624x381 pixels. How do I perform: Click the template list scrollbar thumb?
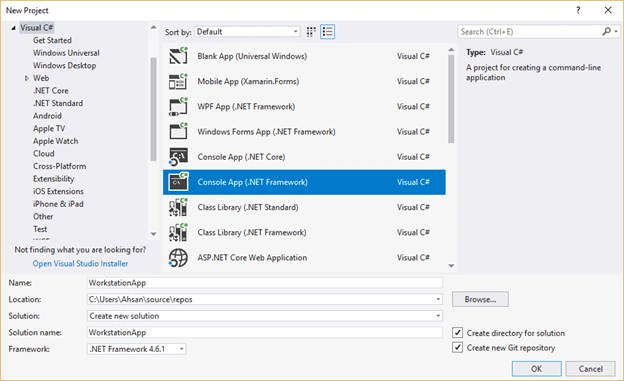point(451,98)
